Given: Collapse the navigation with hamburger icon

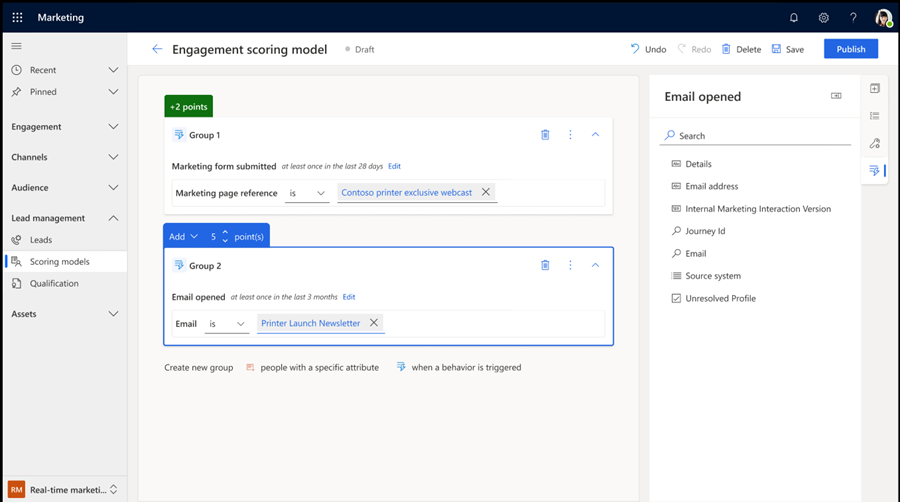Looking at the screenshot, I should [x=16, y=46].
